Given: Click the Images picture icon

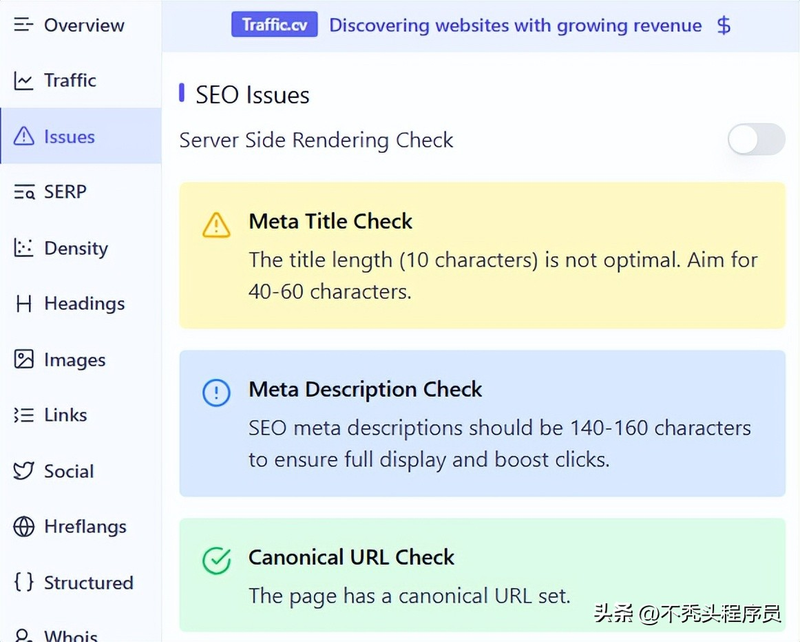Looking at the screenshot, I should pos(23,360).
